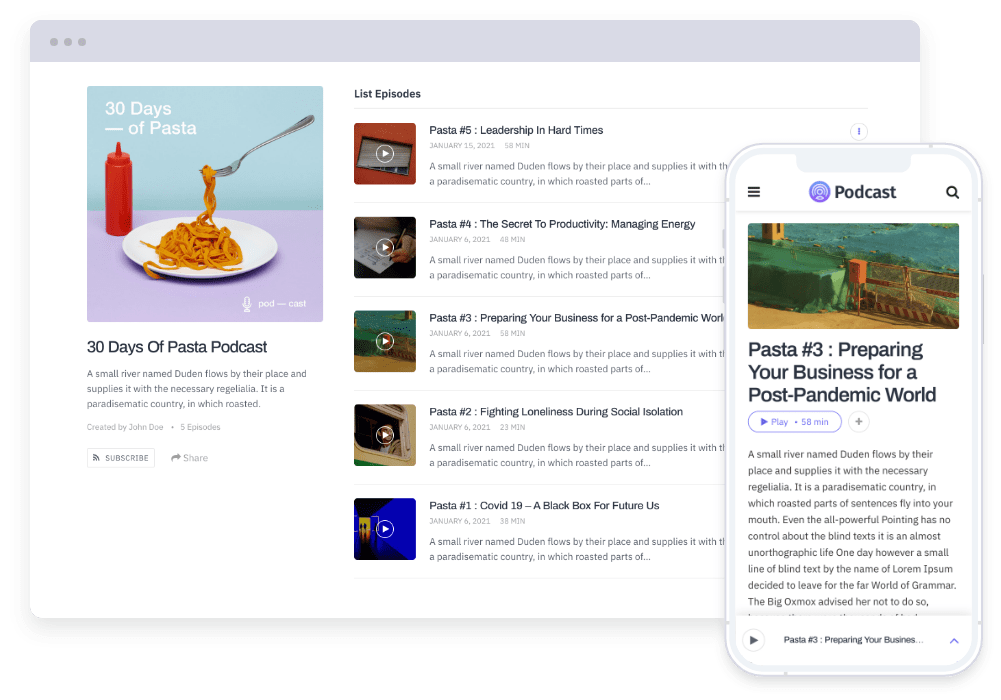1001x700 pixels.
Task: Open the Pasta #2 Fighting Loneliness episode link
Action: pyautogui.click(x=555, y=411)
